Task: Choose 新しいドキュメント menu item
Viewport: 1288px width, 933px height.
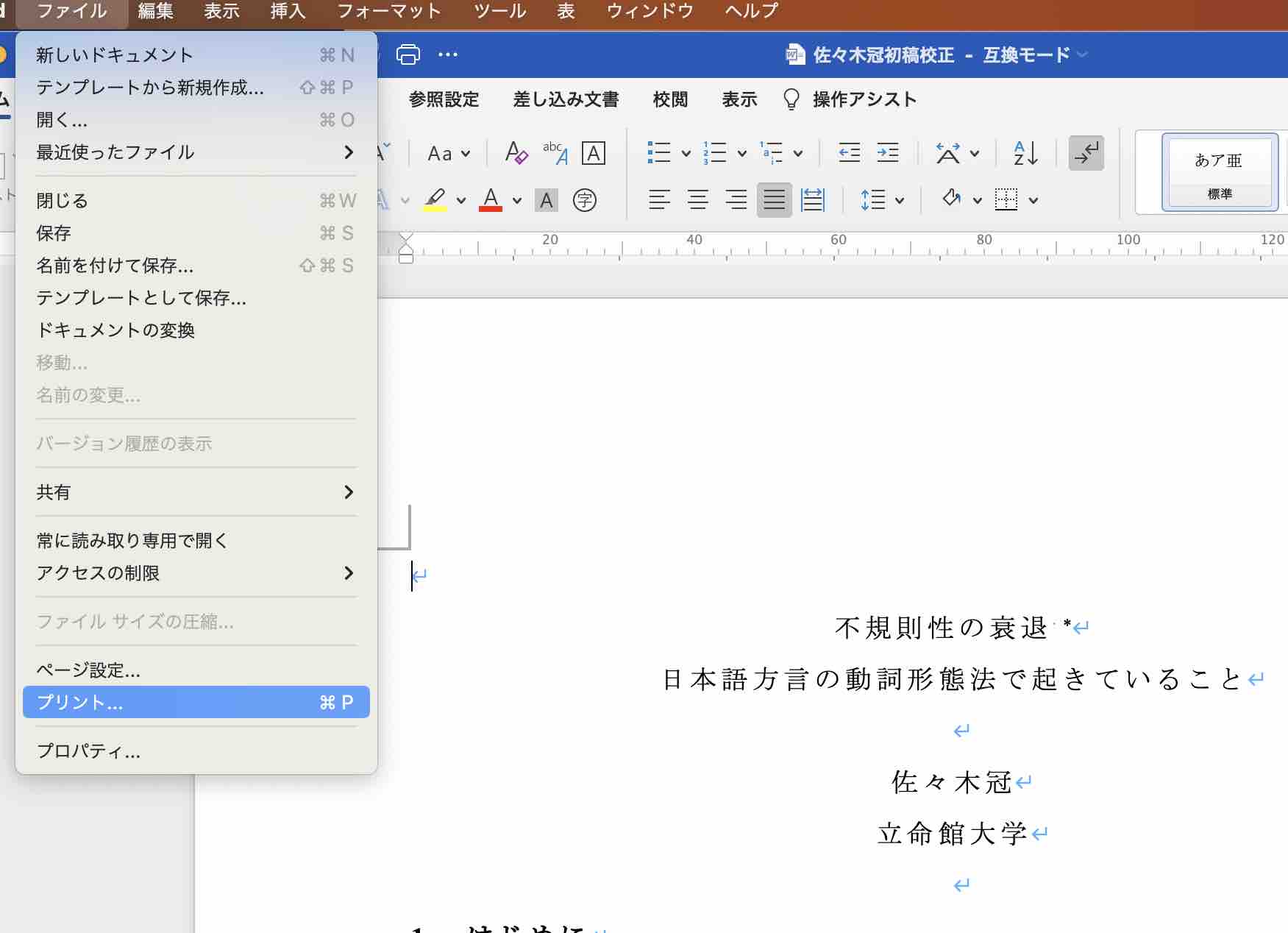Action: click(196, 55)
